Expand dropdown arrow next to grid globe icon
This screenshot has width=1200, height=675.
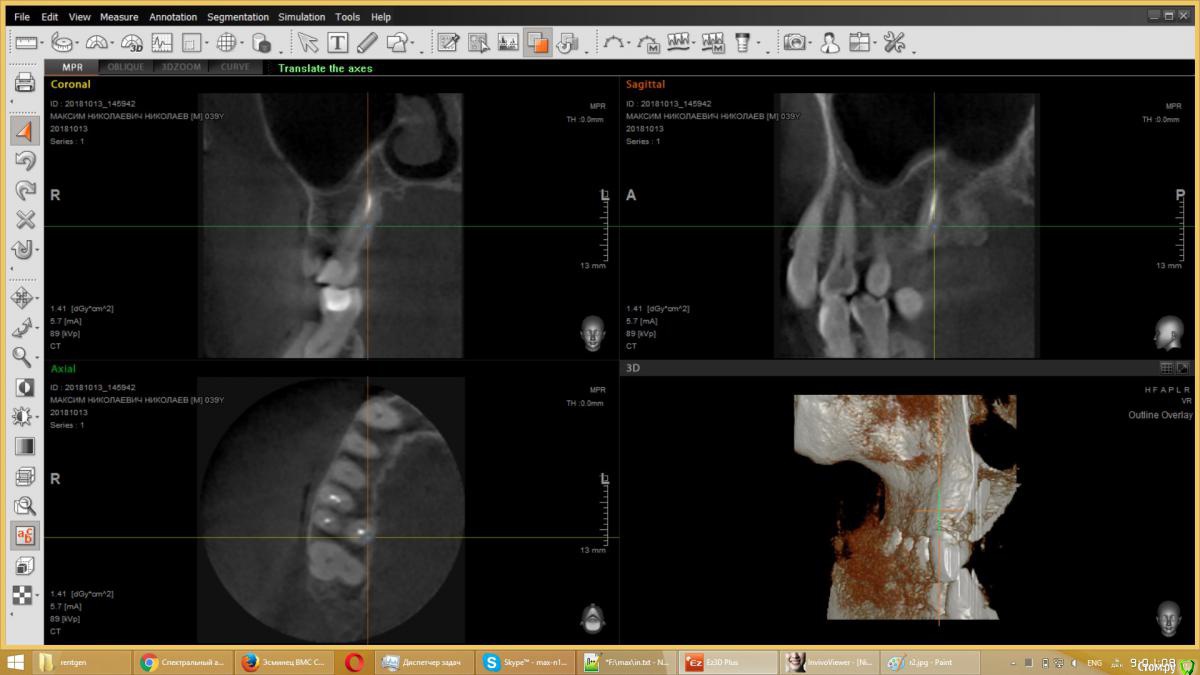coord(241,43)
